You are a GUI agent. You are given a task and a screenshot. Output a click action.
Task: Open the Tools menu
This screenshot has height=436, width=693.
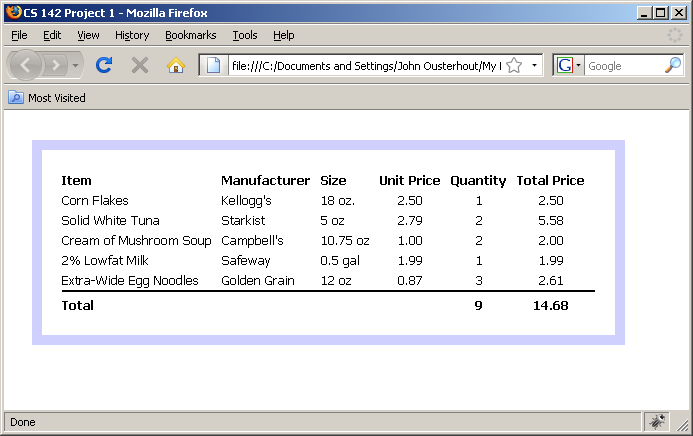click(x=245, y=35)
